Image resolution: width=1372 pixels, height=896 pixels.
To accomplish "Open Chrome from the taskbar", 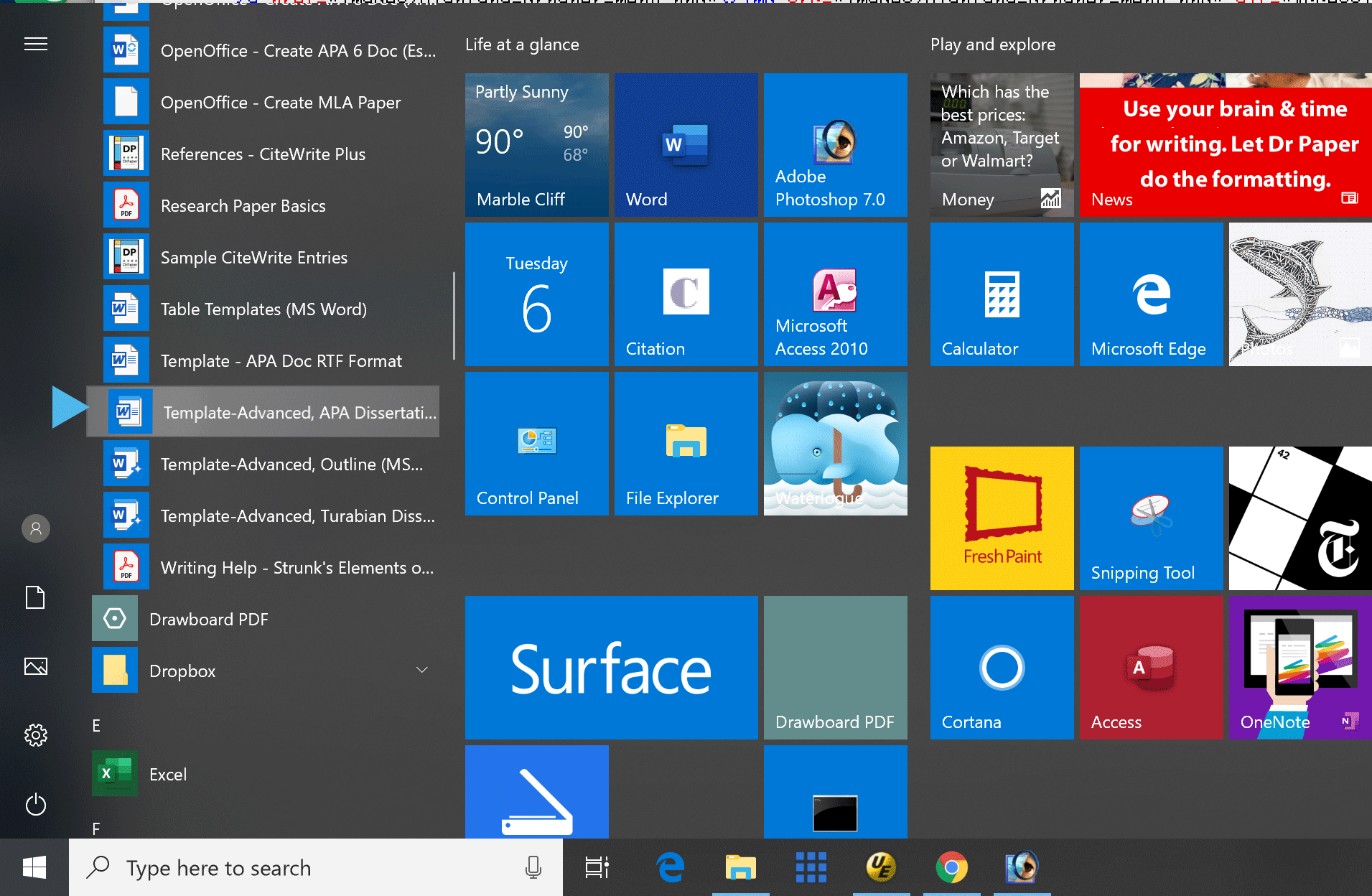I will (951, 867).
